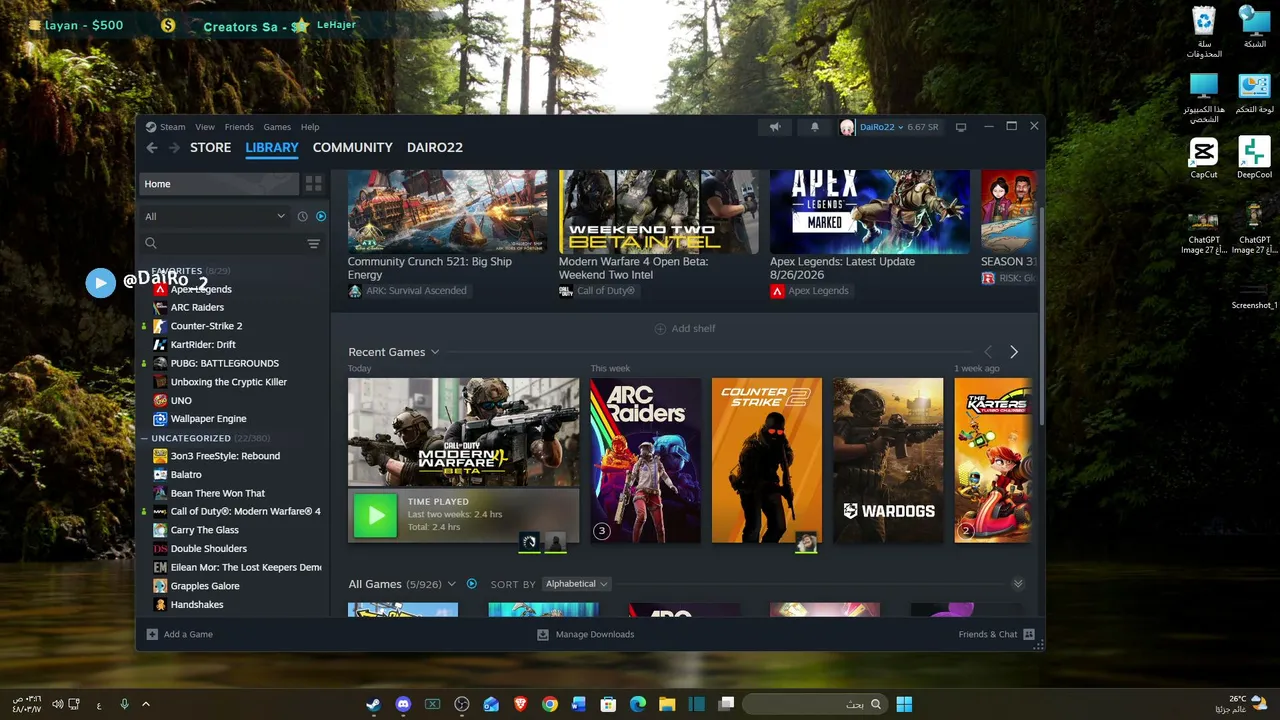Click the ARK: Survival Ascended news tag

(x=407, y=291)
